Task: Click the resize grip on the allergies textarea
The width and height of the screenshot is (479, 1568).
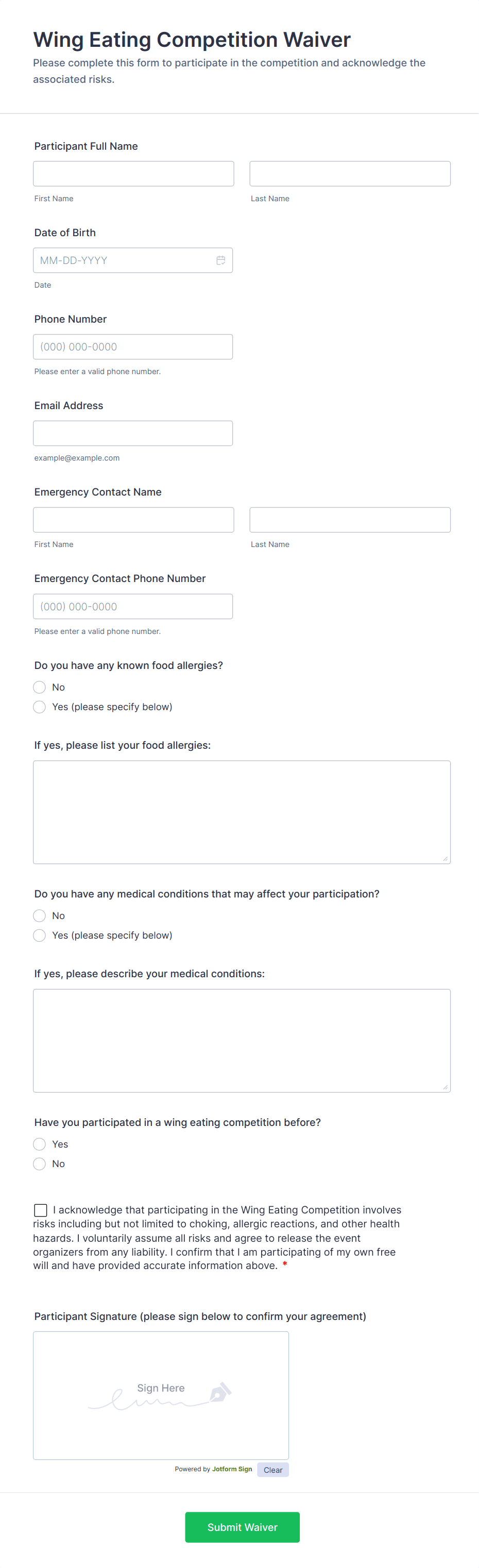Action: click(445, 859)
